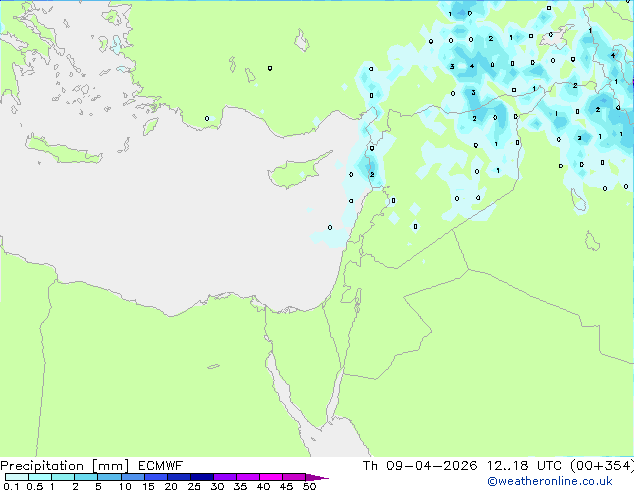This screenshot has height=490, width=634.
Task: Click the 'ECMWF' model label
Action: click(x=160, y=466)
